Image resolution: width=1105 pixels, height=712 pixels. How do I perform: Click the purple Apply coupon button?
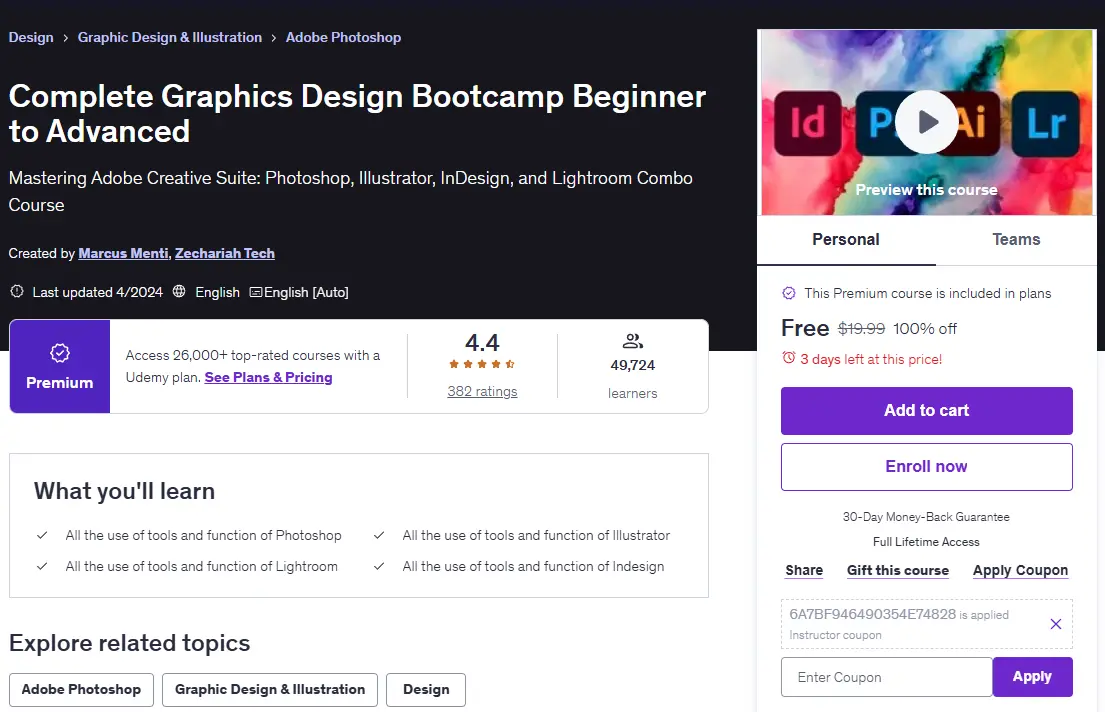click(x=1032, y=677)
